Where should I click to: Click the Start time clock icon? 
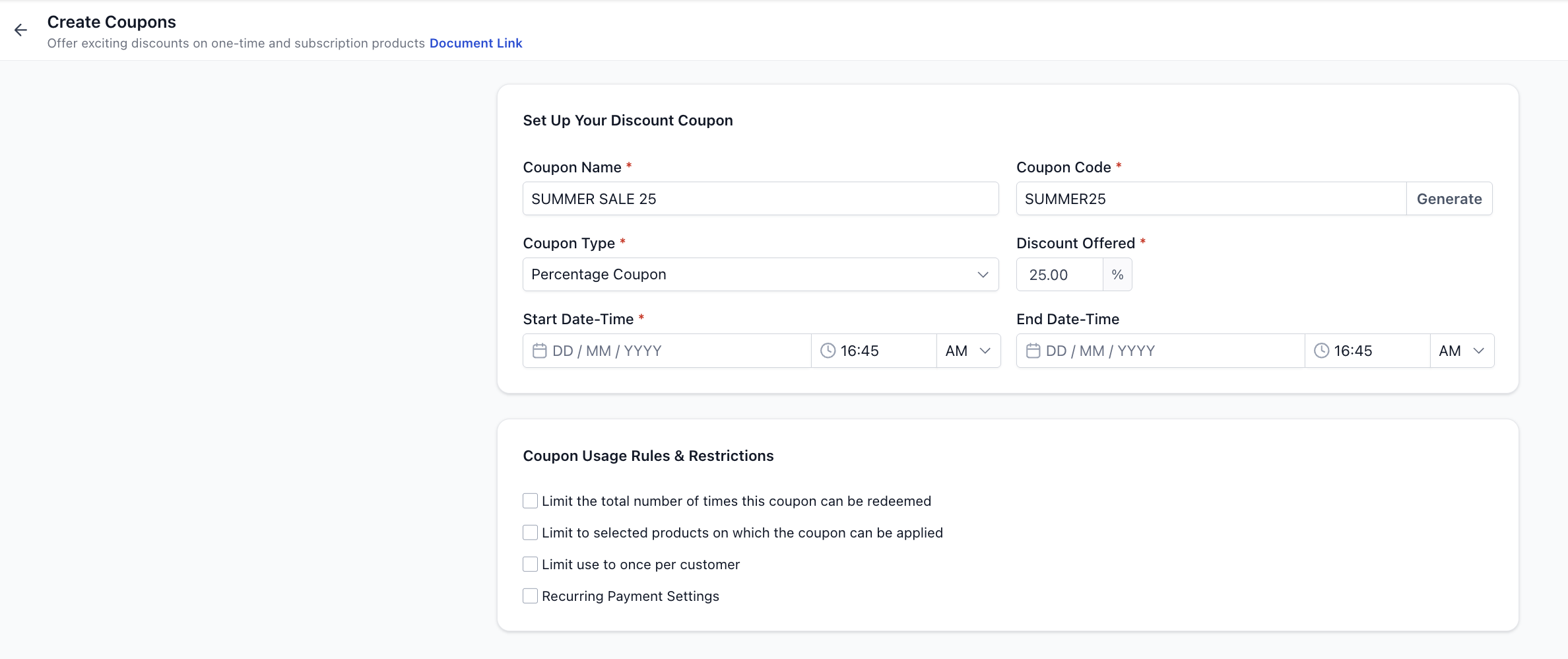coord(828,351)
